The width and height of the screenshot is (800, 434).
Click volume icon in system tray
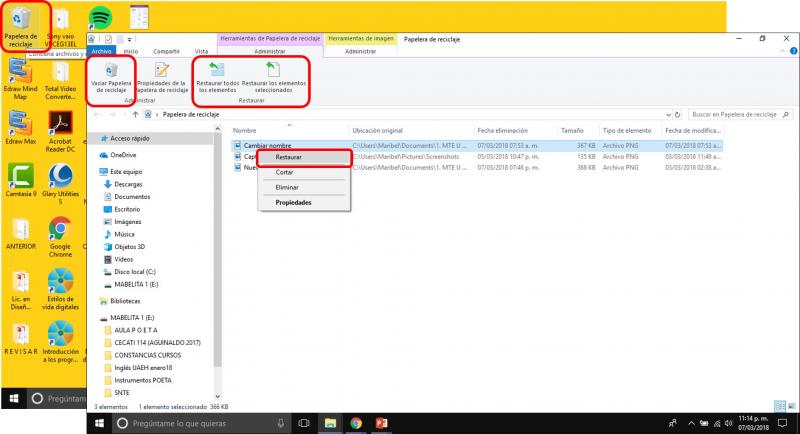click(728, 423)
